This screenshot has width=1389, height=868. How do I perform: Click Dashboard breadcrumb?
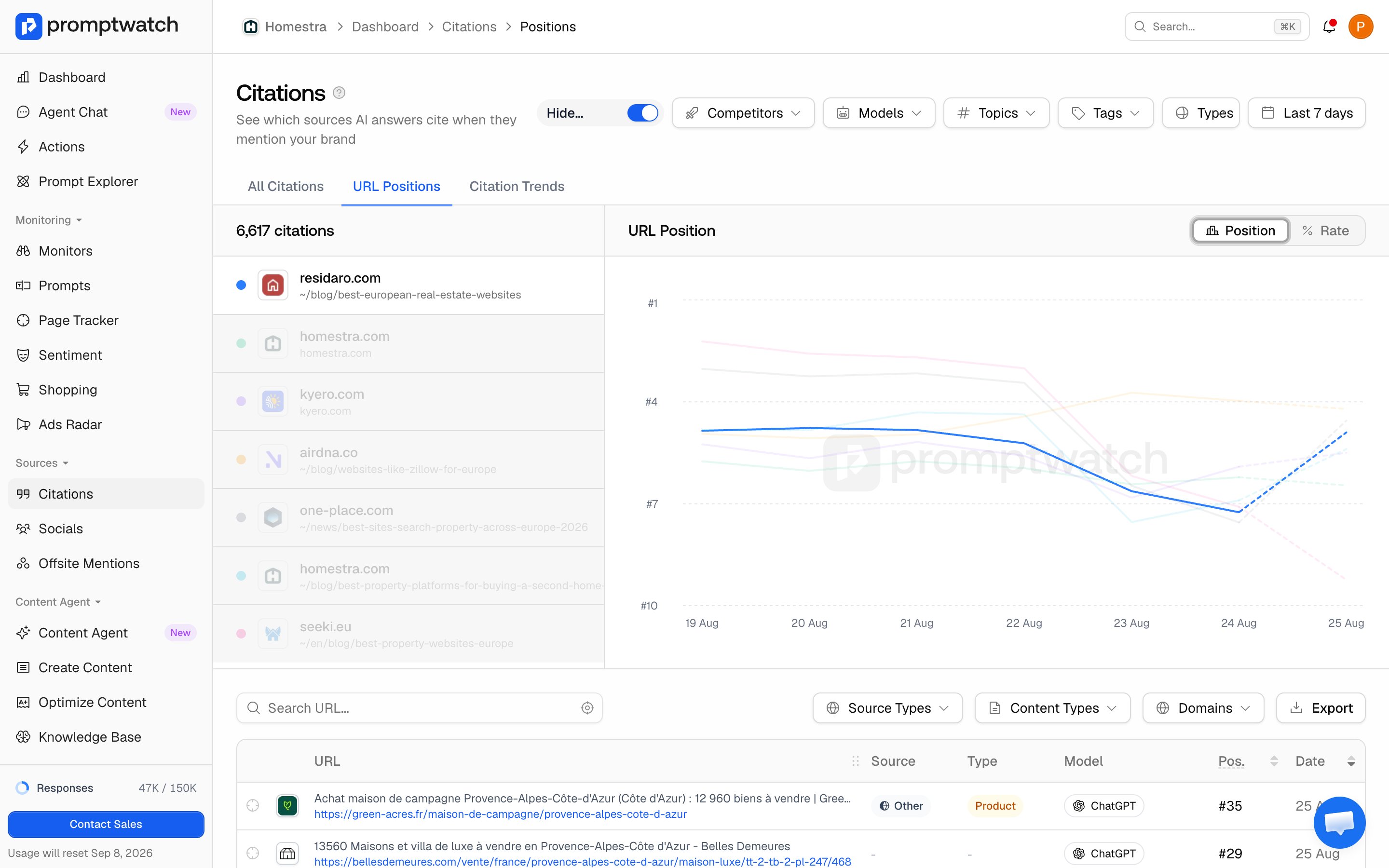(x=385, y=27)
